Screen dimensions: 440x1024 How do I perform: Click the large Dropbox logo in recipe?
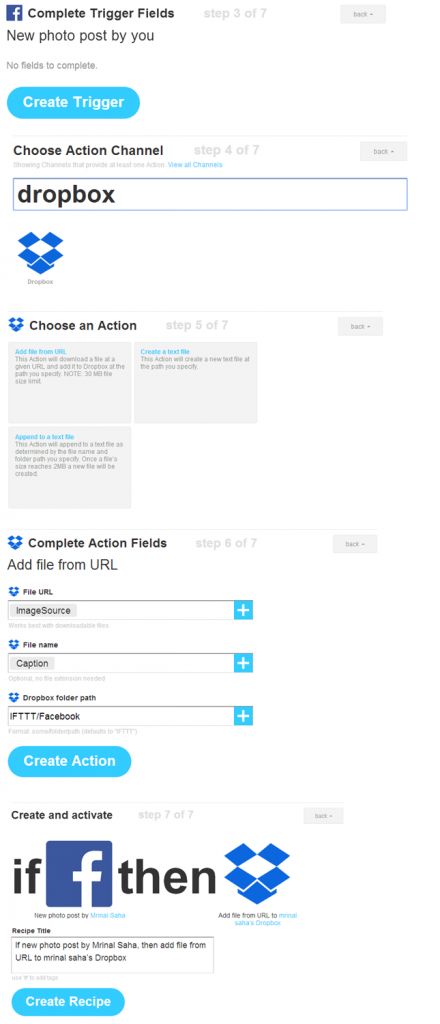257,873
